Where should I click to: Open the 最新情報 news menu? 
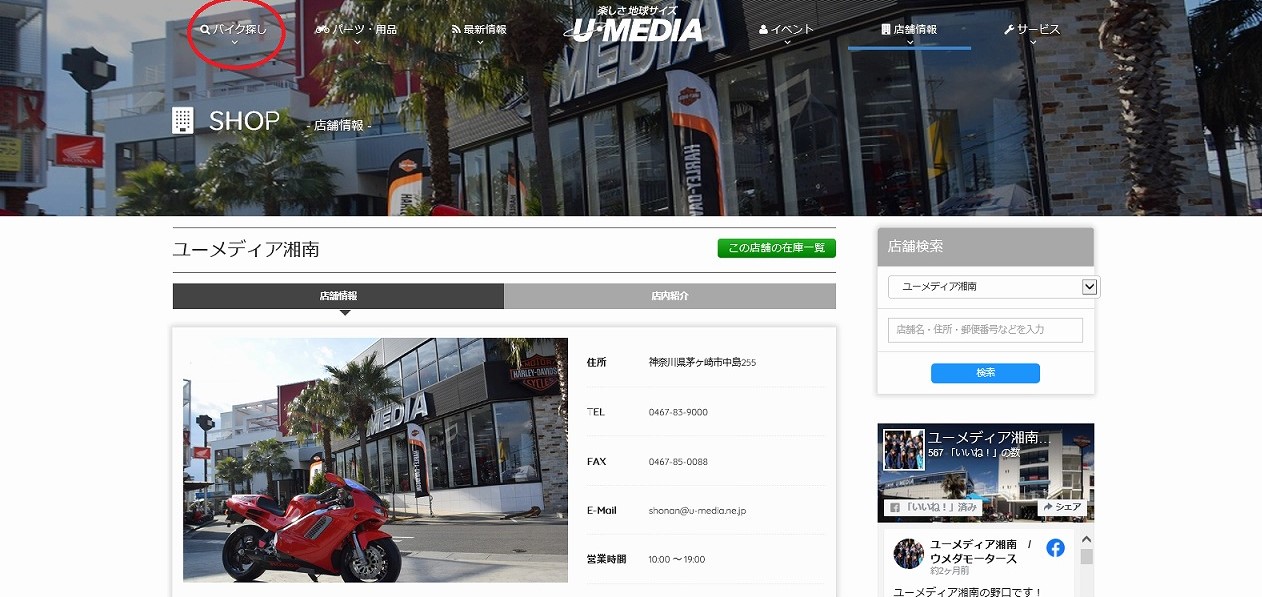coord(479,30)
